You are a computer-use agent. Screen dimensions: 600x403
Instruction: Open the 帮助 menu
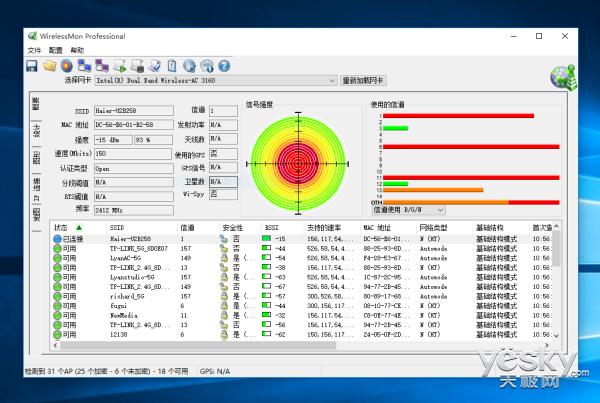pyautogui.click(x=77, y=50)
